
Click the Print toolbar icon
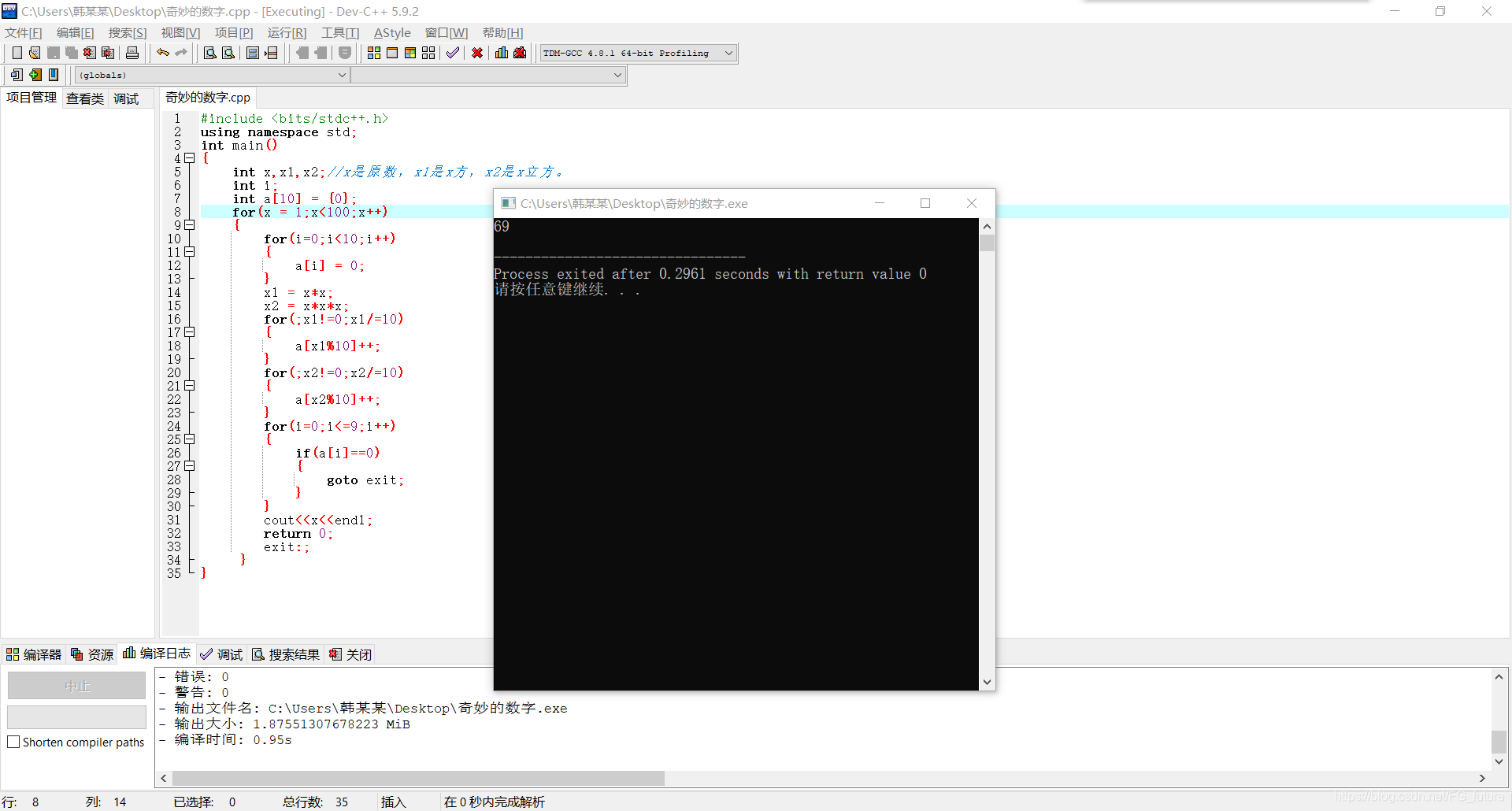pyautogui.click(x=132, y=53)
